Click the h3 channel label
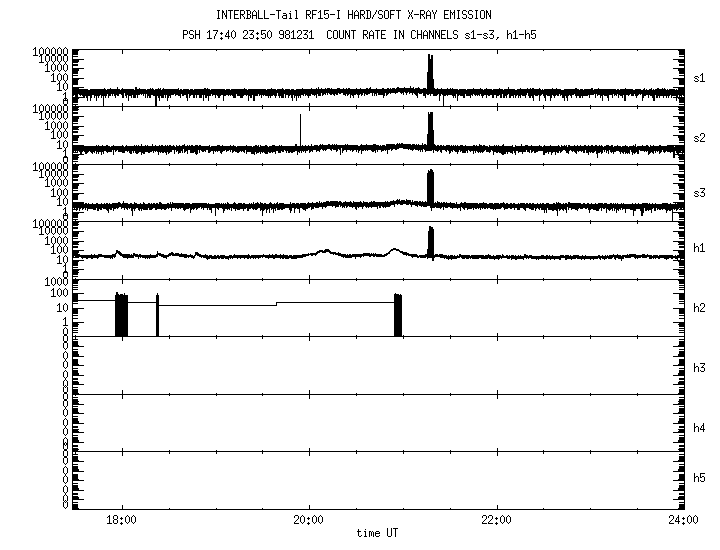The width and height of the screenshot is (720, 550). (700, 368)
